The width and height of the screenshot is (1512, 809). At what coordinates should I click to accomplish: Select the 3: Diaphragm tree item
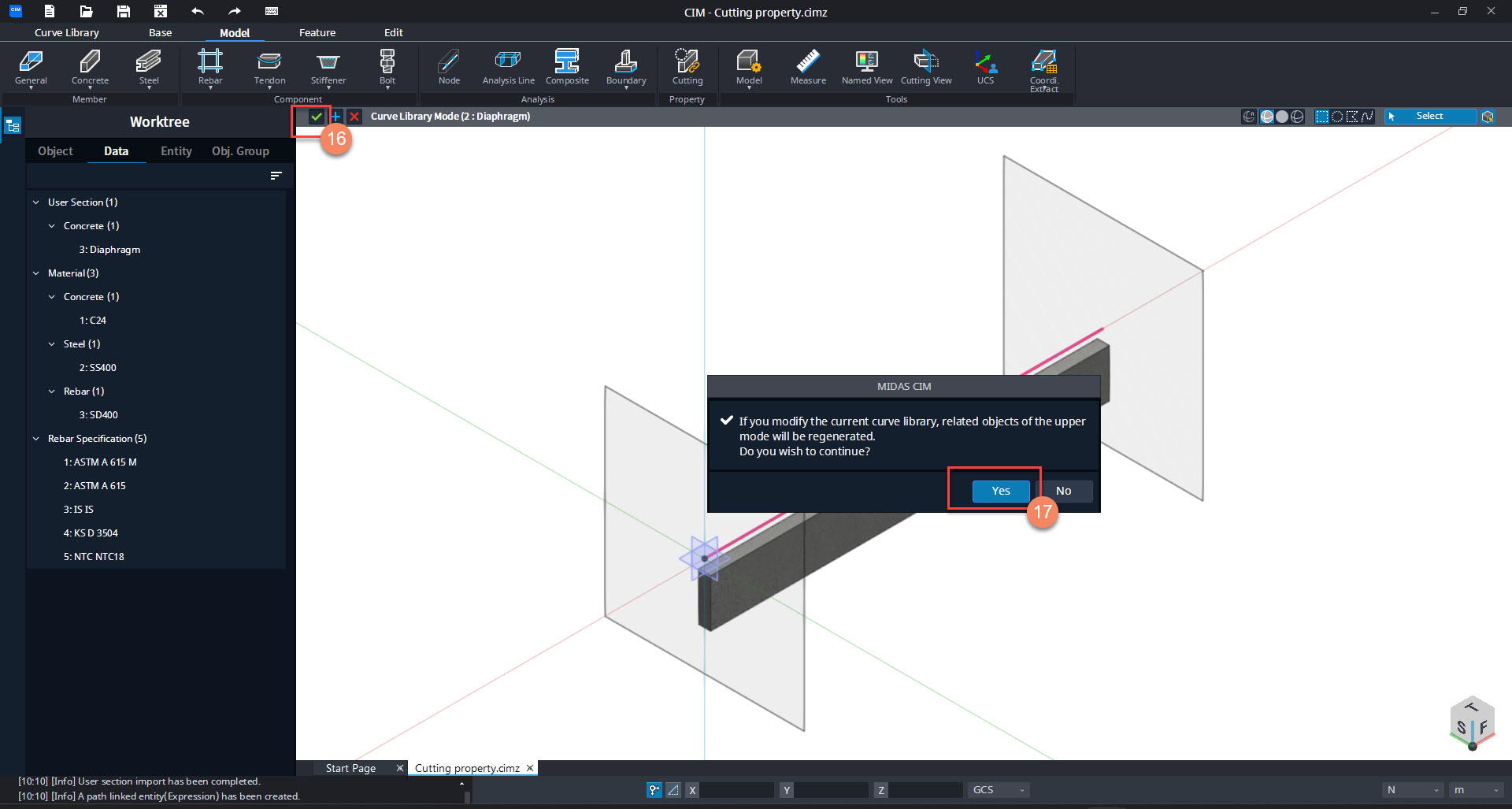(x=109, y=250)
